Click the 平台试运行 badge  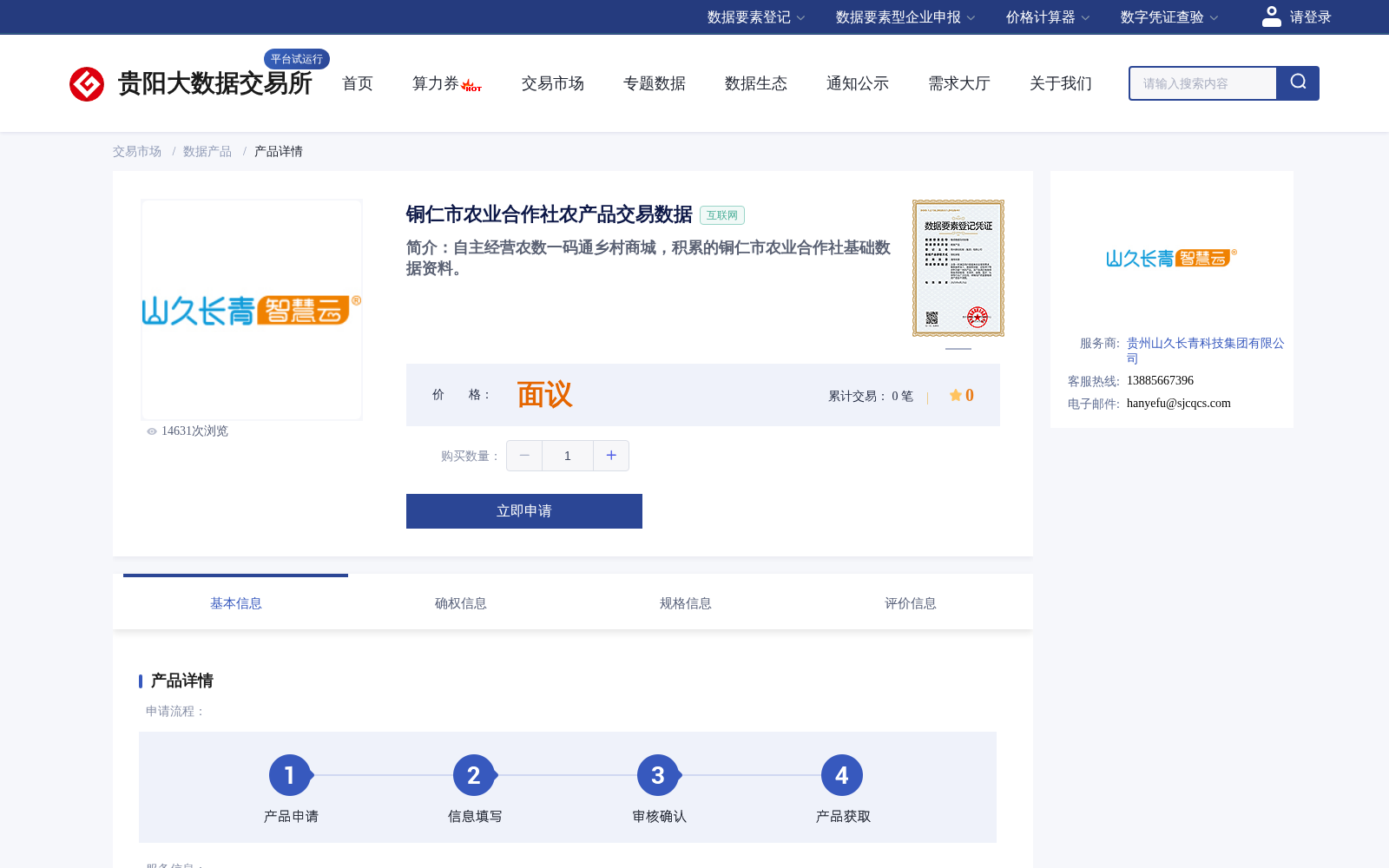point(297,59)
